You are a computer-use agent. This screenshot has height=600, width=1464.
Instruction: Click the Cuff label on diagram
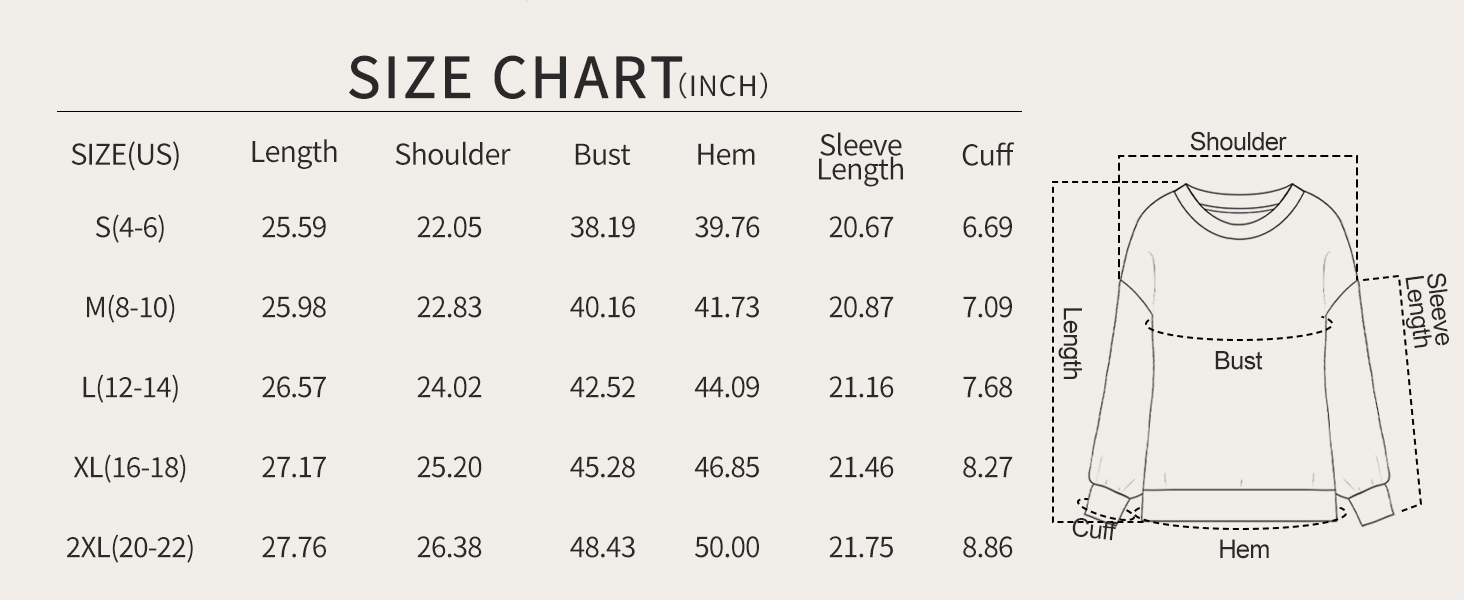point(1093,529)
